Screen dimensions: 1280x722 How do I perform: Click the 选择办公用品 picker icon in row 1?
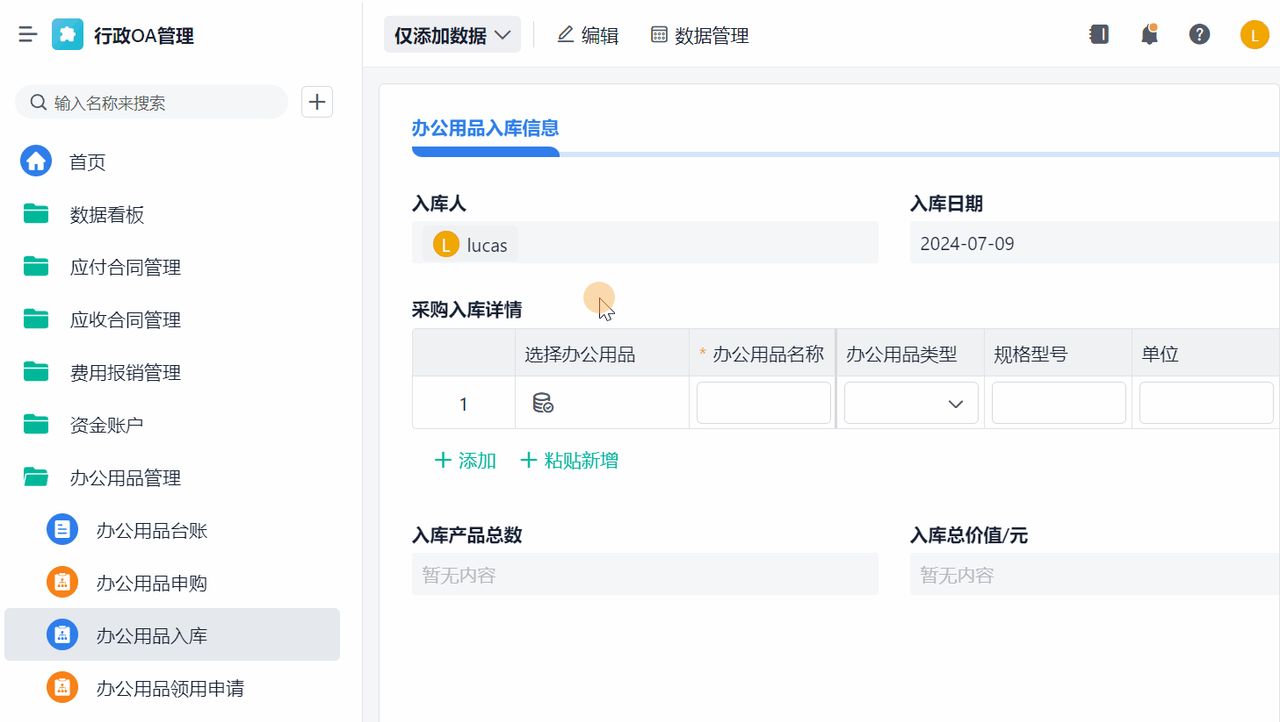click(542, 402)
